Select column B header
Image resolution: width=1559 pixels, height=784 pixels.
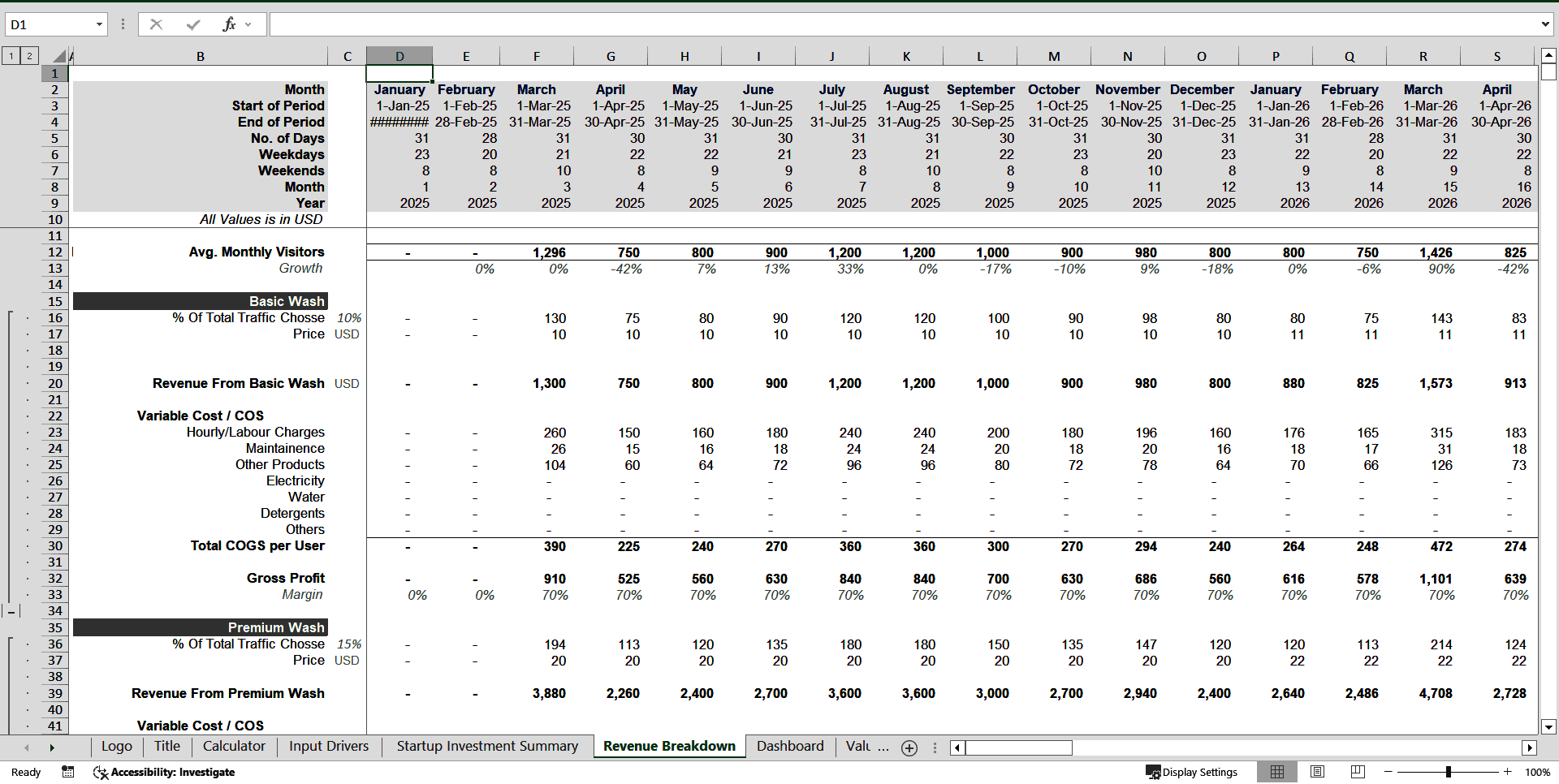point(201,56)
